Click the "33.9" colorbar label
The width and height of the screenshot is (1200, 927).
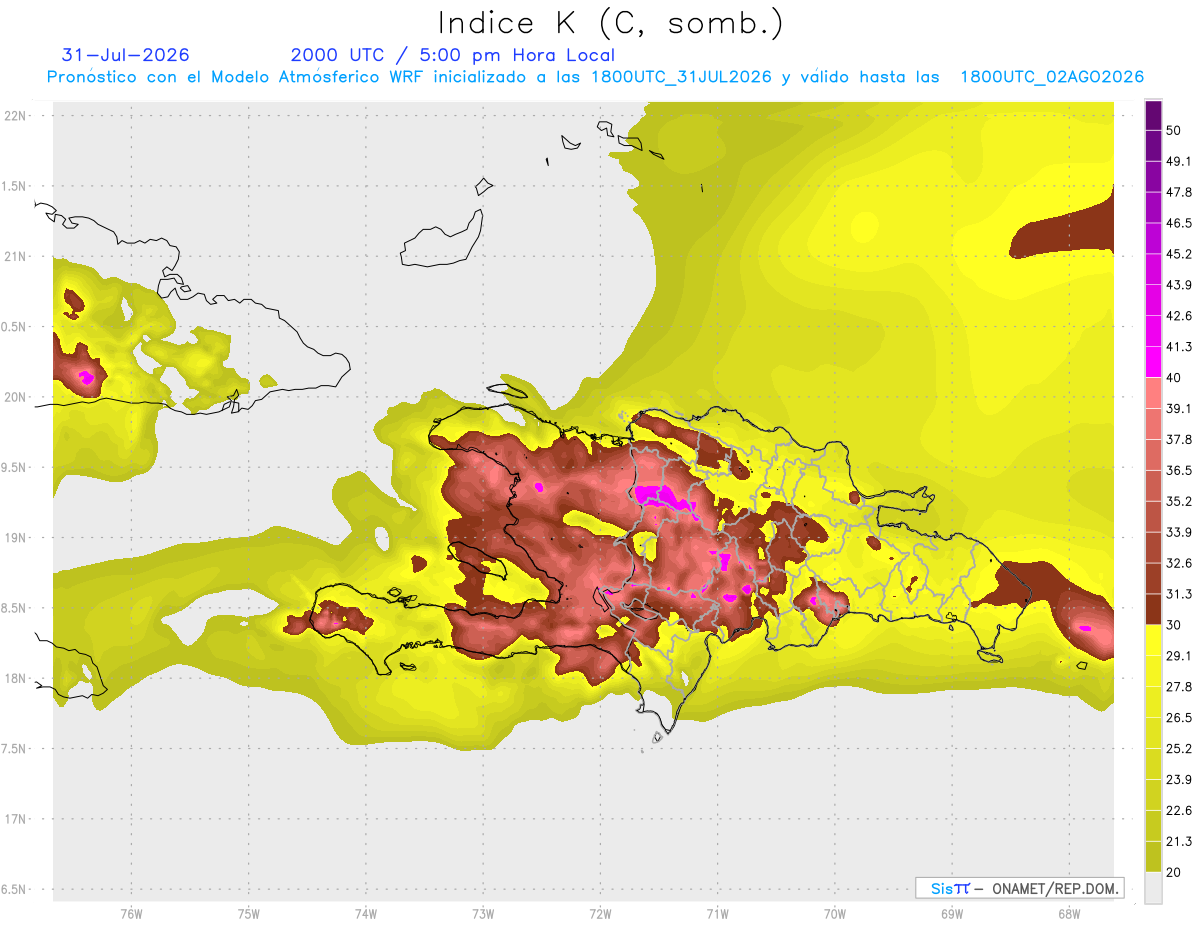(x=1179, y=532)
